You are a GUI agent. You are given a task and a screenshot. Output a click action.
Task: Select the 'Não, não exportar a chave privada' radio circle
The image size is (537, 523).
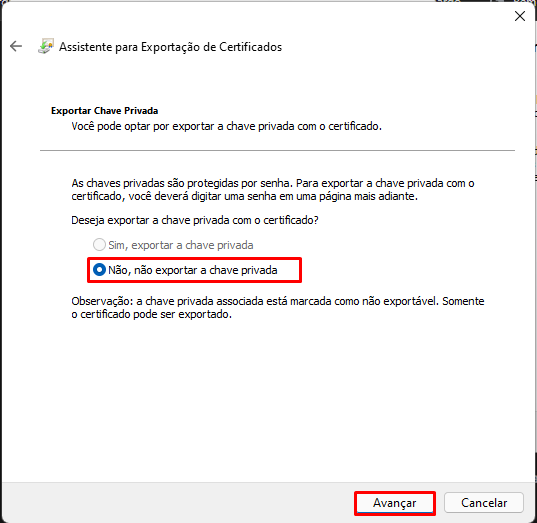point(99,270)
